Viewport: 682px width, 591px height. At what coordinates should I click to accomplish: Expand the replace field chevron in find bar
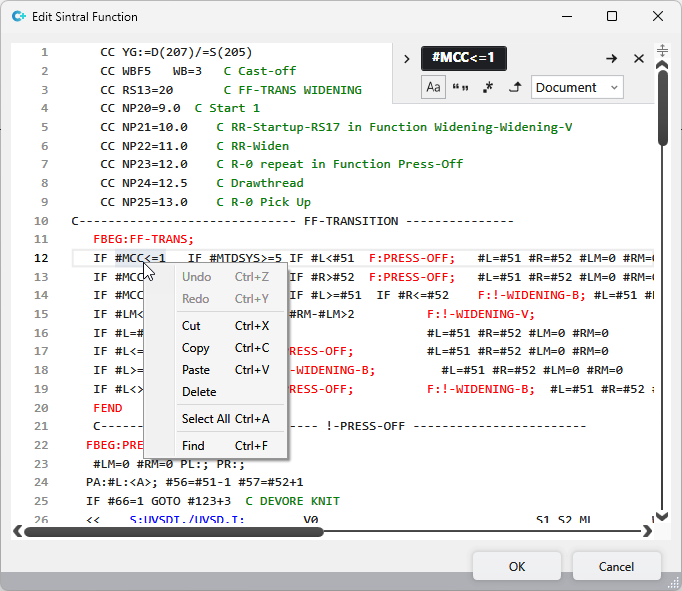coord(406,59)
